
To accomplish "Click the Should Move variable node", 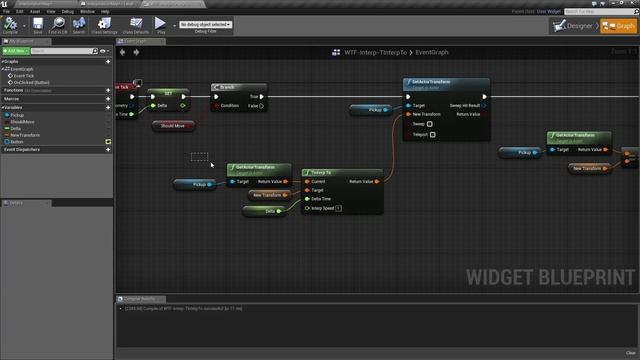I will (173, 126).
